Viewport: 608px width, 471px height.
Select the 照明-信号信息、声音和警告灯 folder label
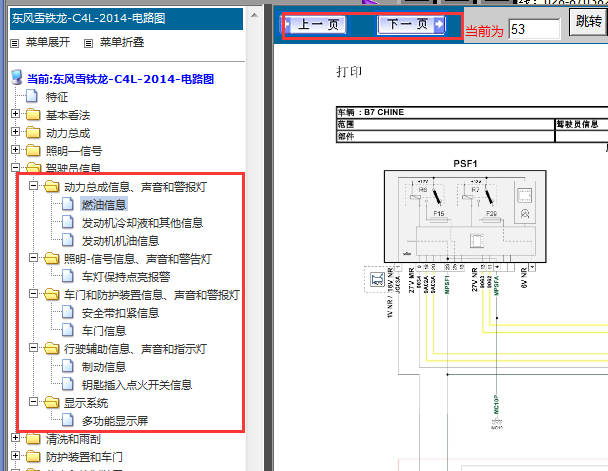tap(138, 259)
